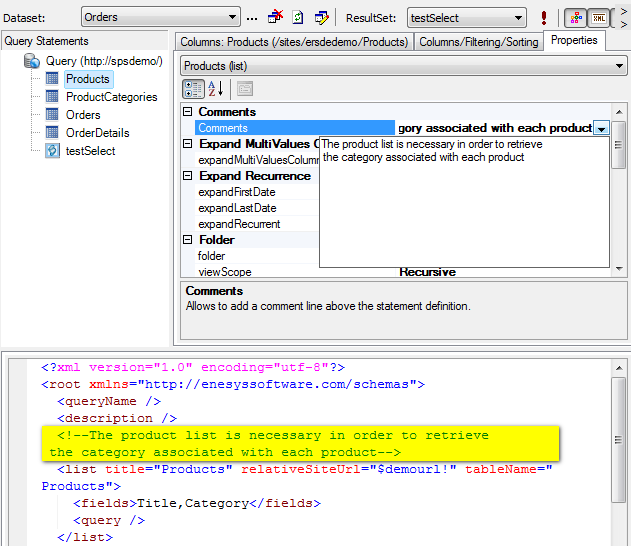Toggle the XML view mode button
This screenshot has height=546, width=631.
coord(598,18)
